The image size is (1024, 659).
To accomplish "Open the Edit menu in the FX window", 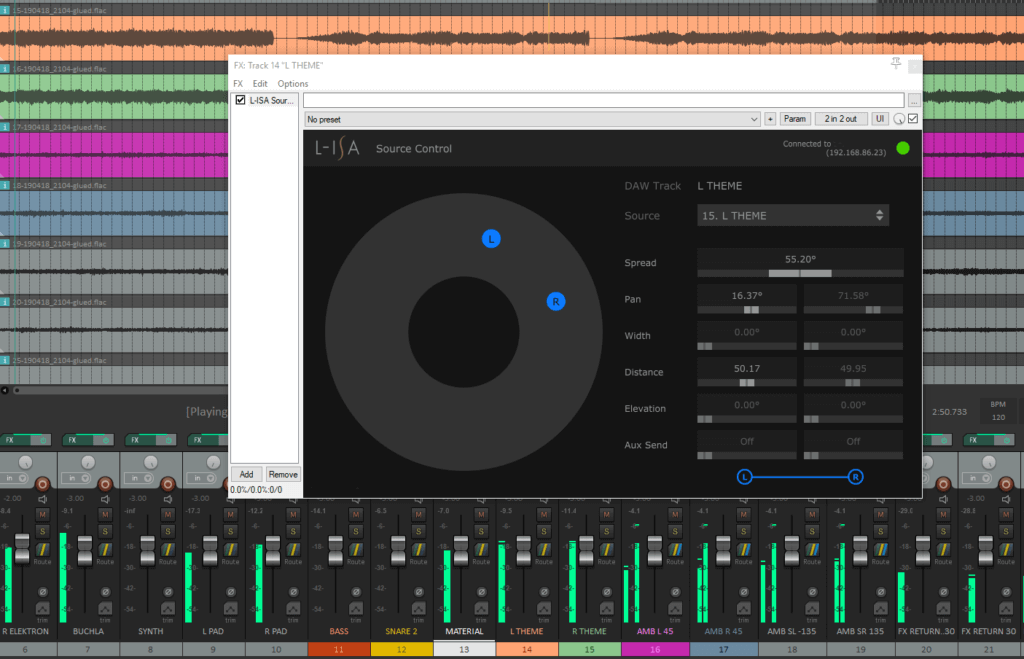I will pos(260,84).
